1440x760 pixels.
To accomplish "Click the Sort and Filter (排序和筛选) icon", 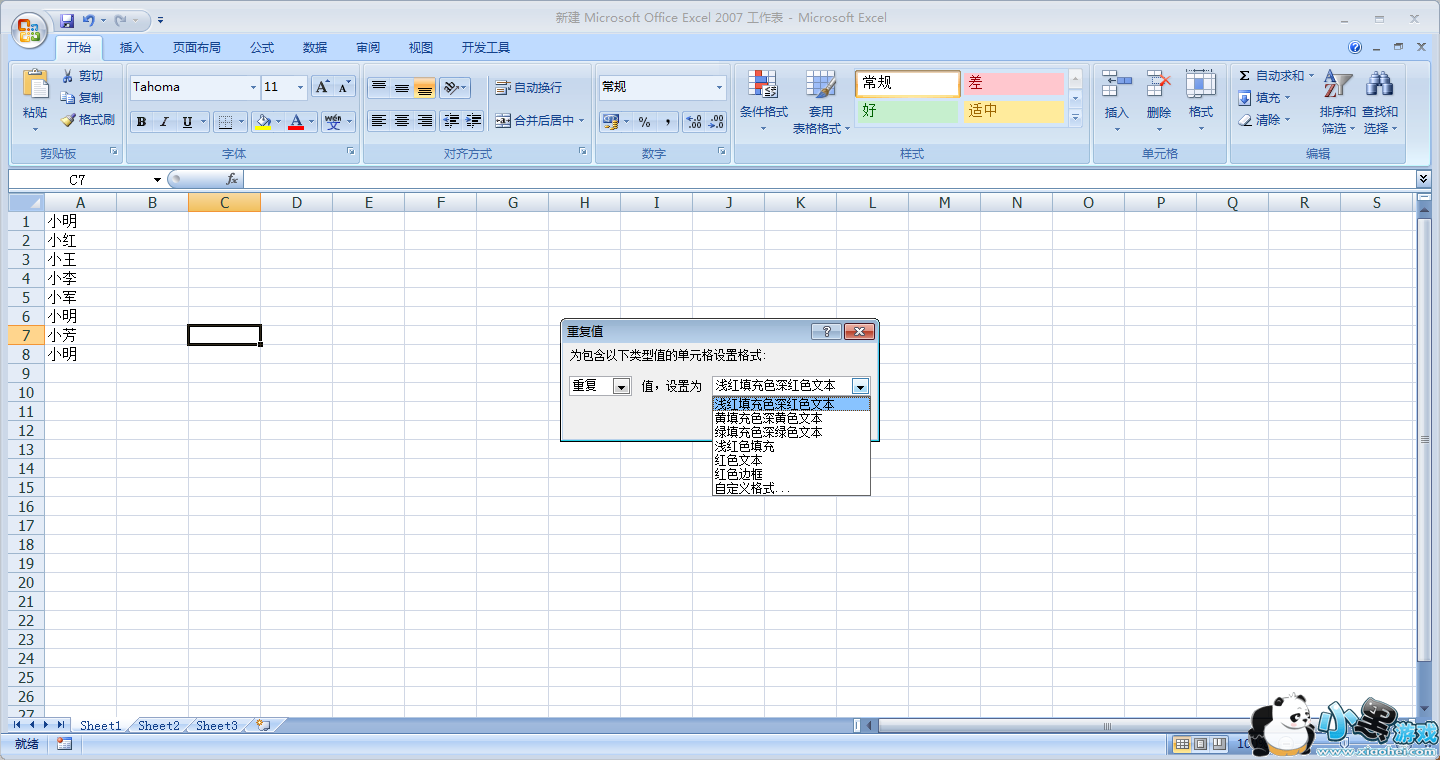I will (x=1337, y=86).
